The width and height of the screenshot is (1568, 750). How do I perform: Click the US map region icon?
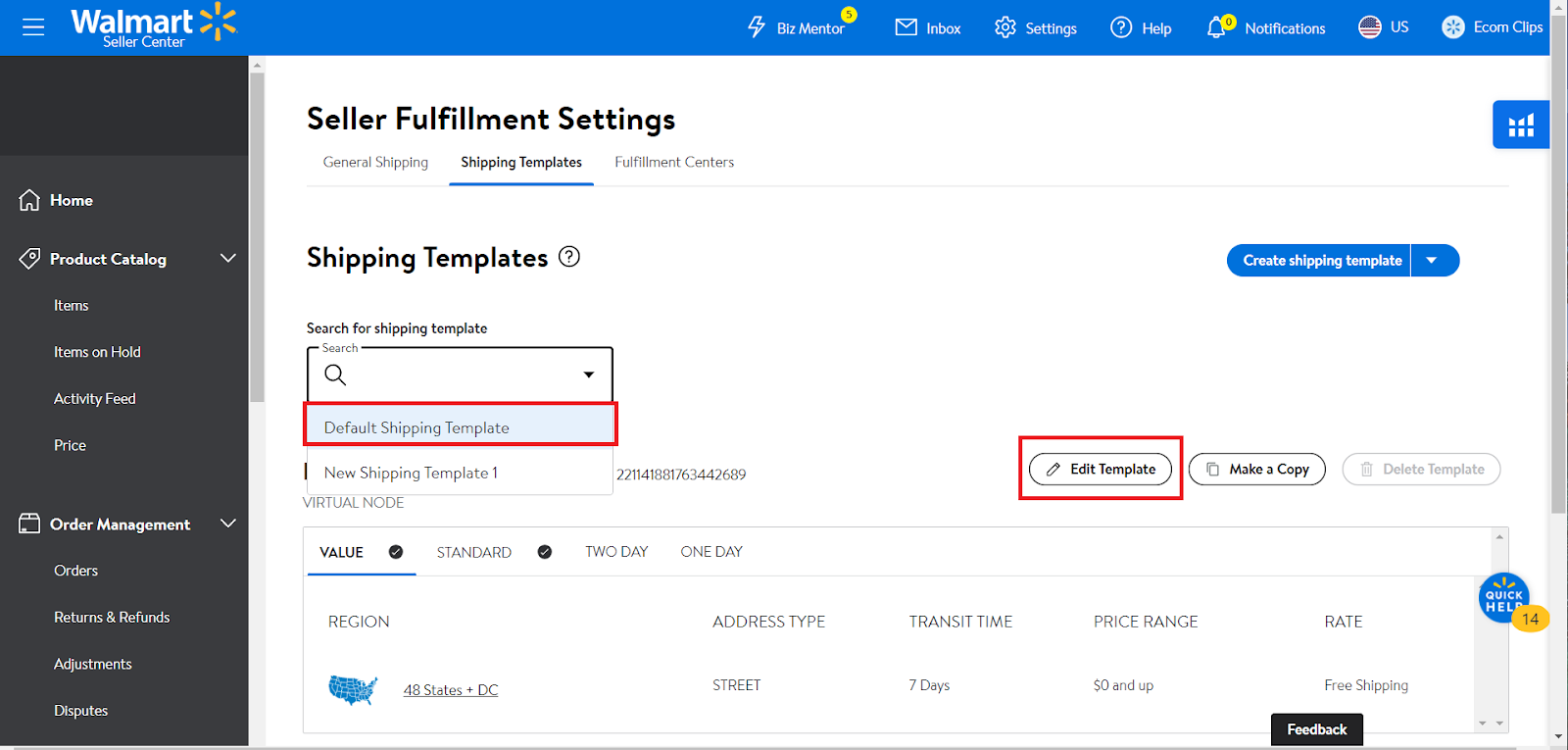click(353, 690)
